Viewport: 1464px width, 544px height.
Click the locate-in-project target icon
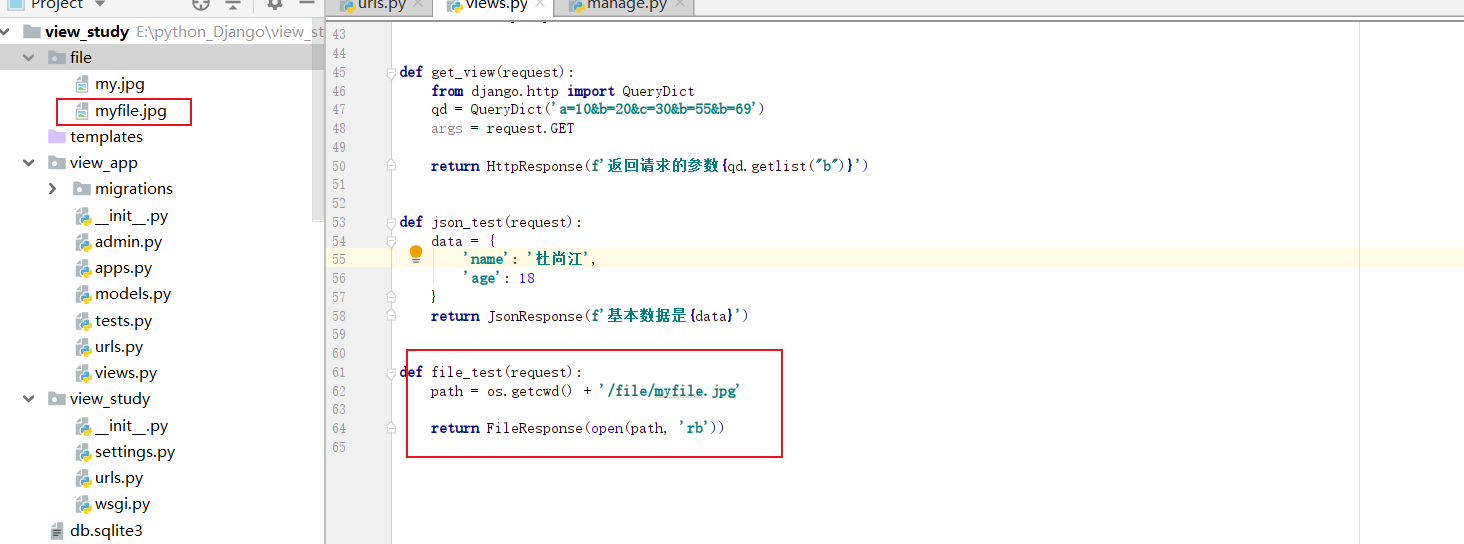coord(201,5)
